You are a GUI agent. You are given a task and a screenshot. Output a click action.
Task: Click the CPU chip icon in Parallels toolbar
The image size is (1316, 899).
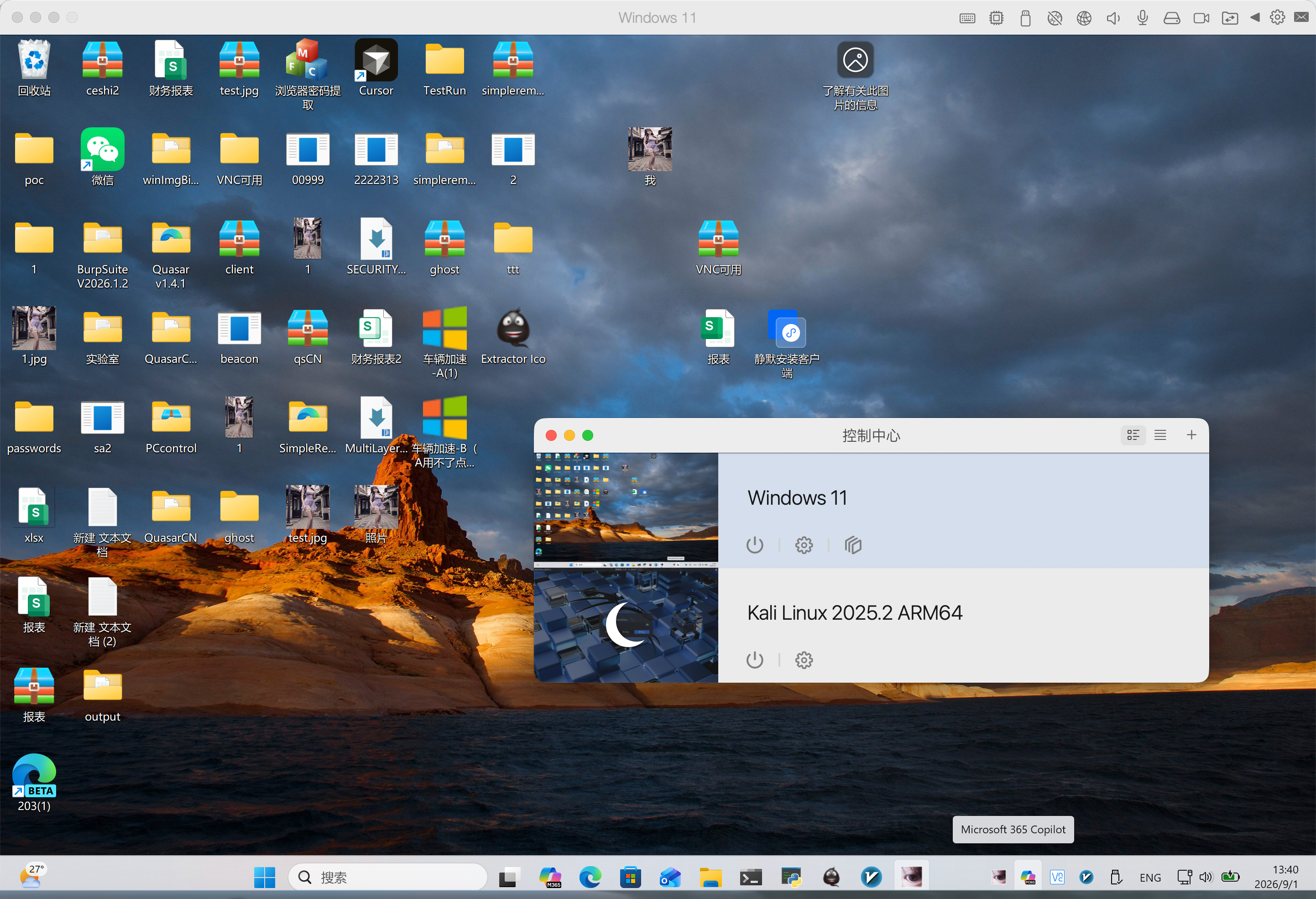tap(996, 18)
